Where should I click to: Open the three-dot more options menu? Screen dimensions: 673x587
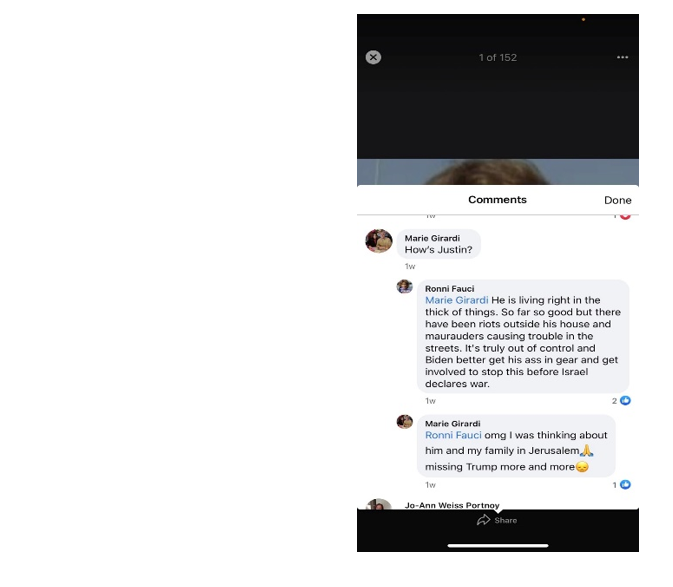click(x=622, y=57)
